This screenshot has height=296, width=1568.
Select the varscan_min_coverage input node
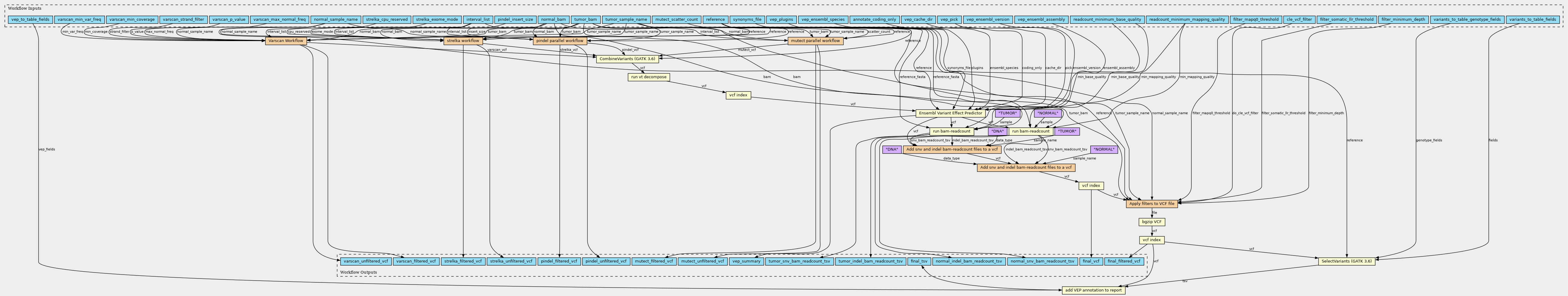point(132,20)
